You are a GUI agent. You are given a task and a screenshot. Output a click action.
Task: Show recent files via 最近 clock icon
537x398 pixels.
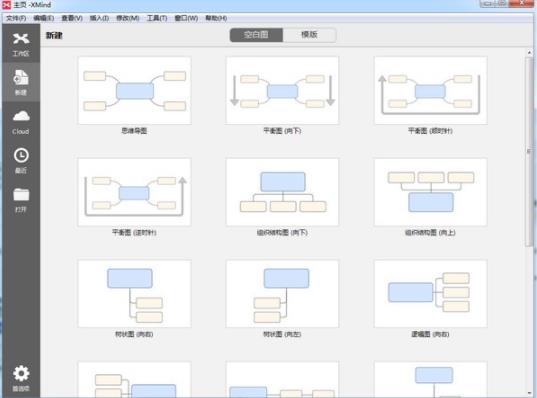click(x=21, y=160)
